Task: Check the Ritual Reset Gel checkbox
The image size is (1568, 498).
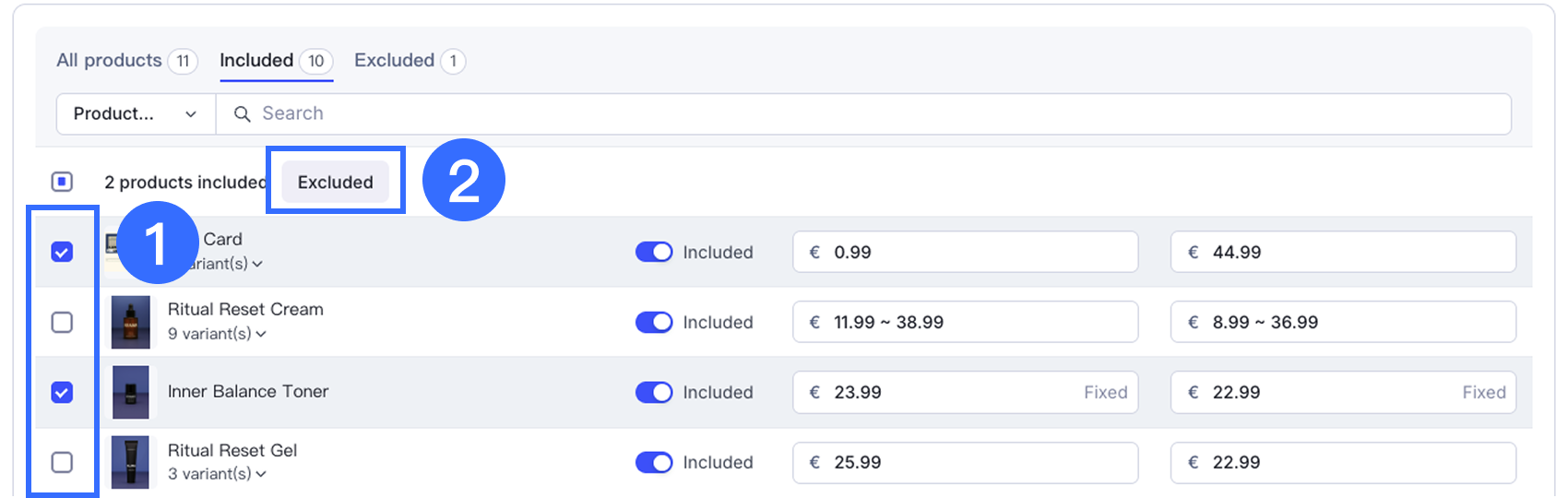Action: [x=62, y=462]
